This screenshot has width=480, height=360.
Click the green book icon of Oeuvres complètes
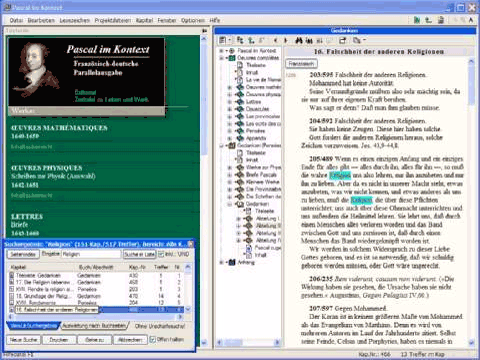tap(232, 58)
